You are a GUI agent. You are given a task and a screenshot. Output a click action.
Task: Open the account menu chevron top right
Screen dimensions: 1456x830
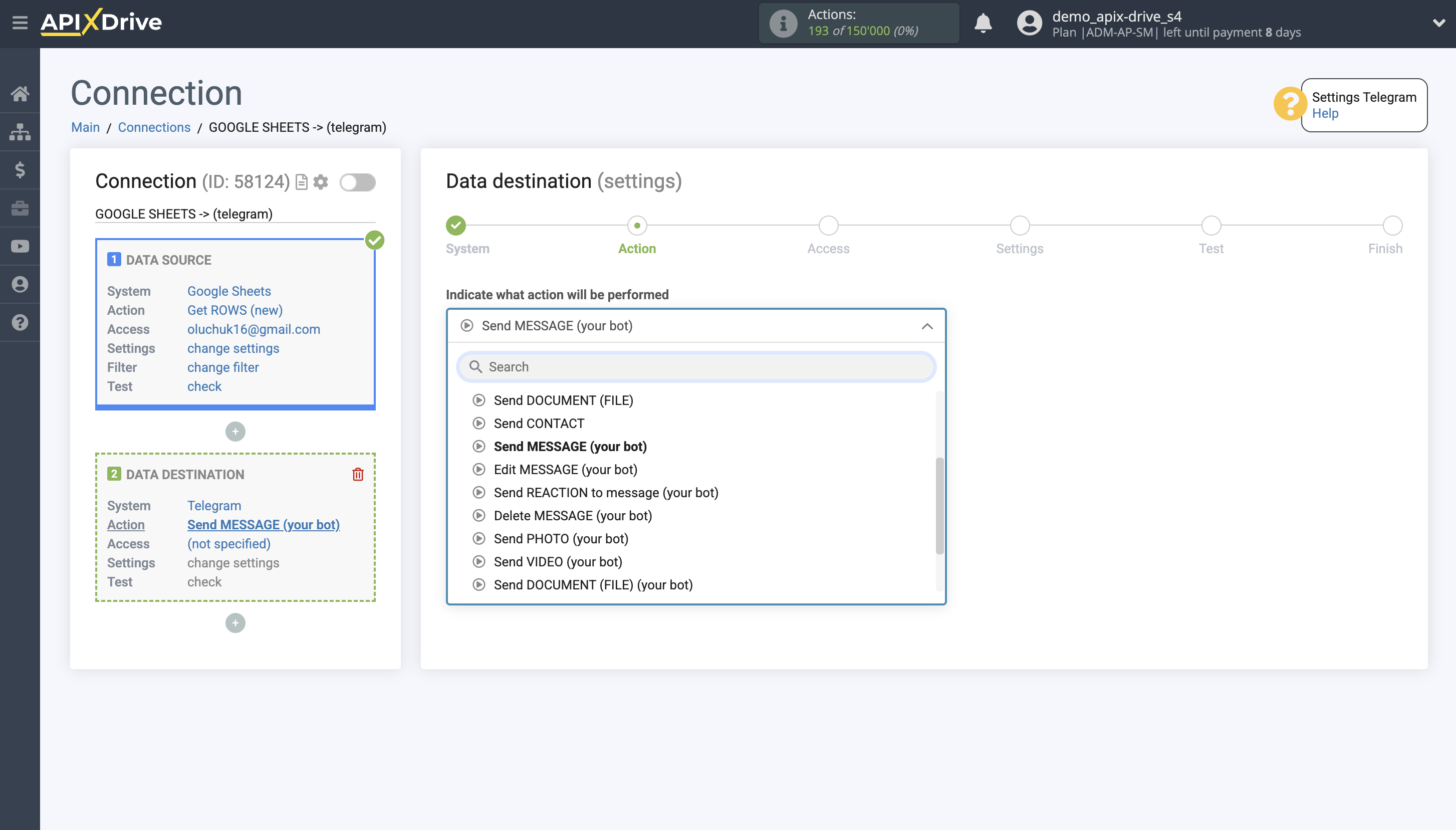click(x=1440, y=23)
